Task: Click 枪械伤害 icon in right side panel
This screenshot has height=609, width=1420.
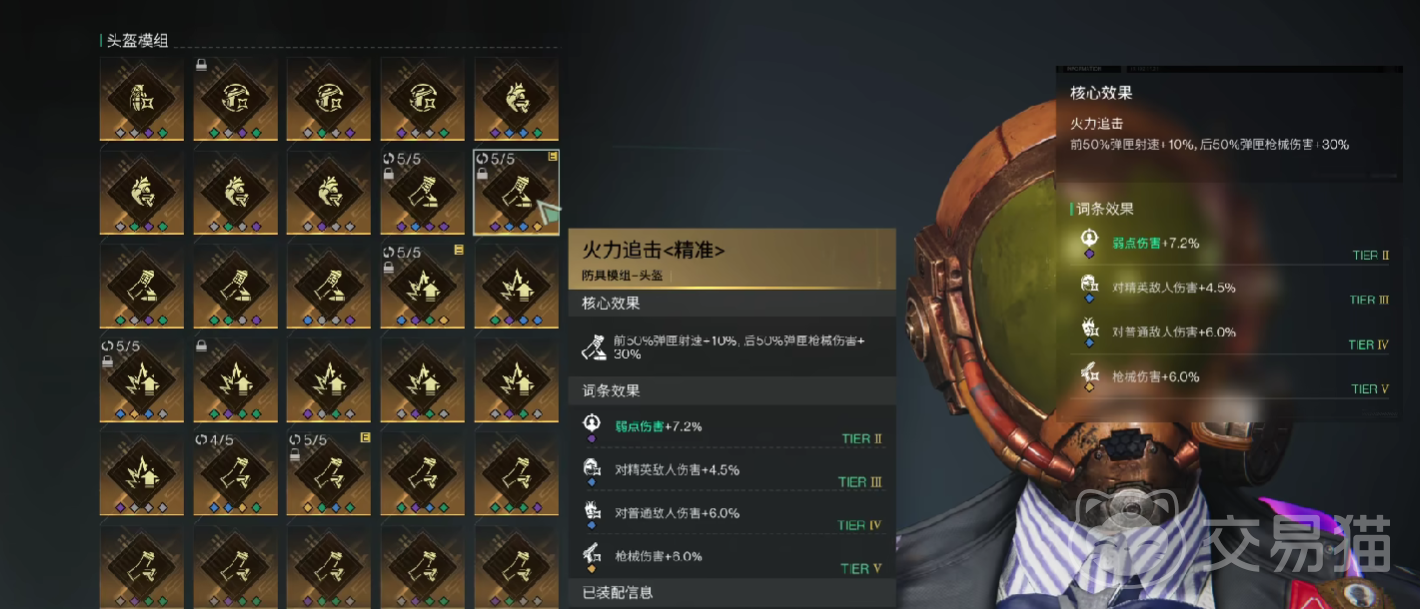Action: [x=1091, y=377]
